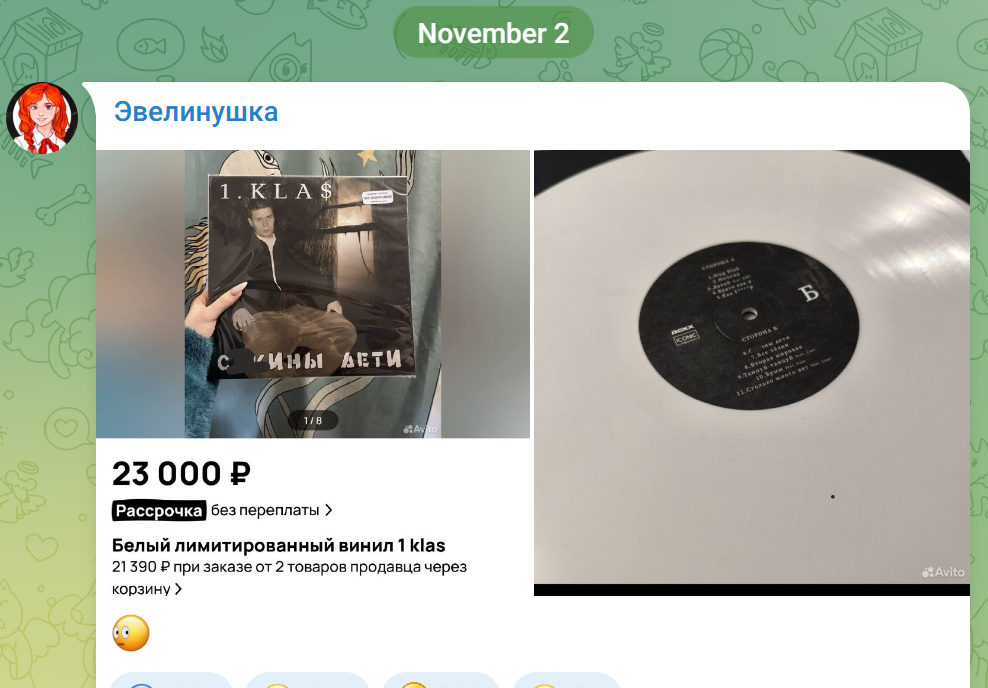Open sender name Эвелинушка
Viewport: 988px width, 688px height.
click(196, 112)
